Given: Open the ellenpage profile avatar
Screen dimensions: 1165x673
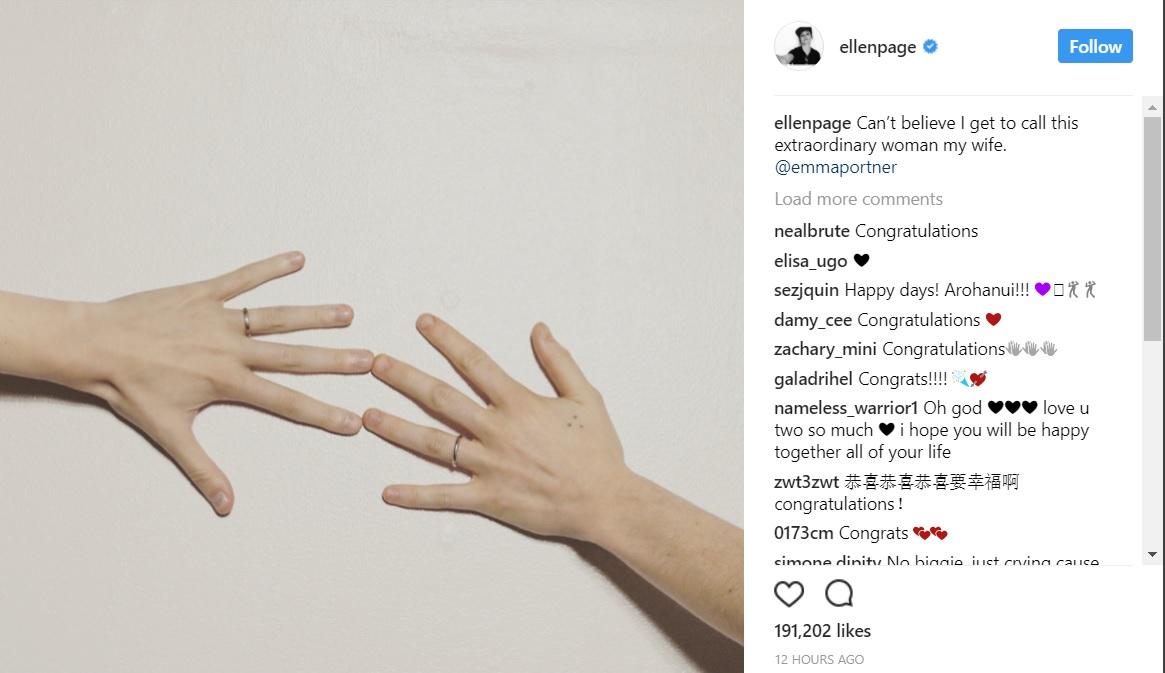Looking at the screenshot, I should [x=799, y=46].
